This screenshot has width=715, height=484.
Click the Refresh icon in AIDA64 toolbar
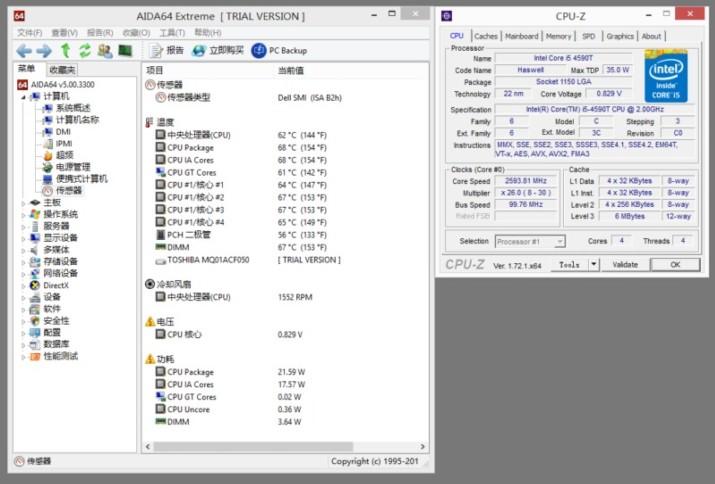(85, 51)
